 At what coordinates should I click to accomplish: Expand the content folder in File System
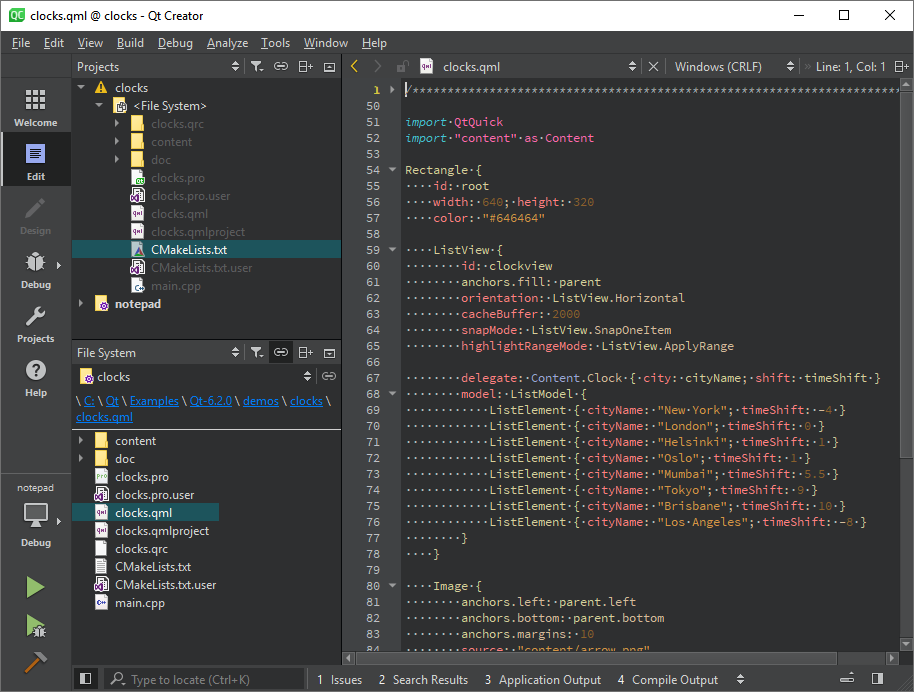point(84,440)
